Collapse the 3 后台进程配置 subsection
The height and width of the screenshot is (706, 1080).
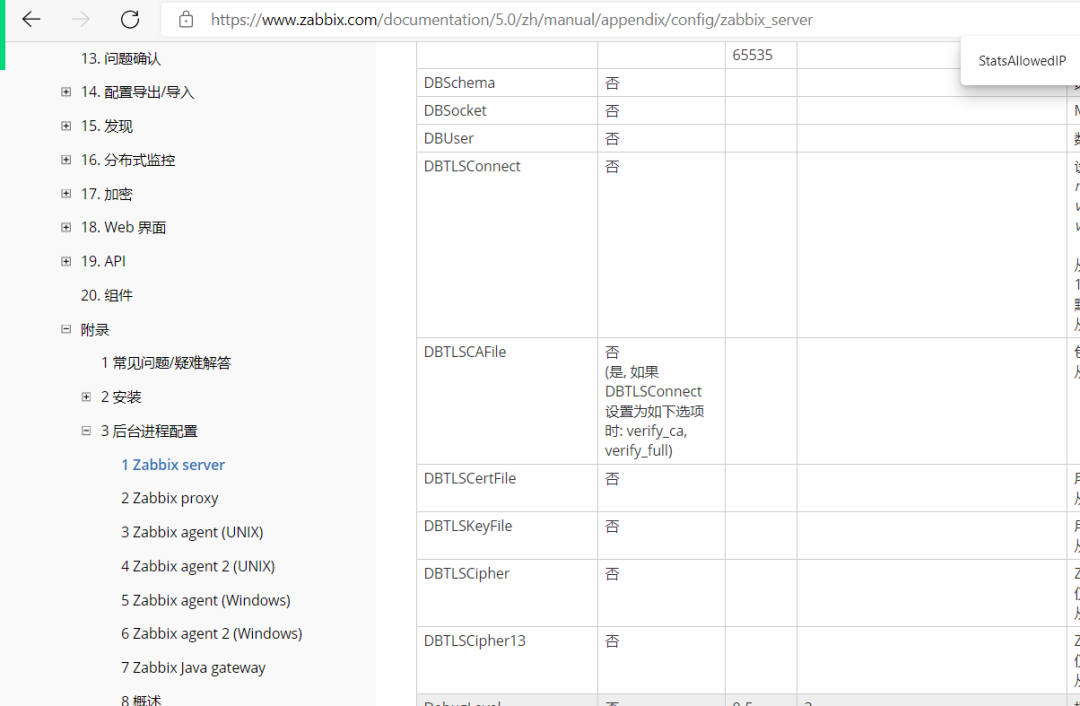[86, 431]
